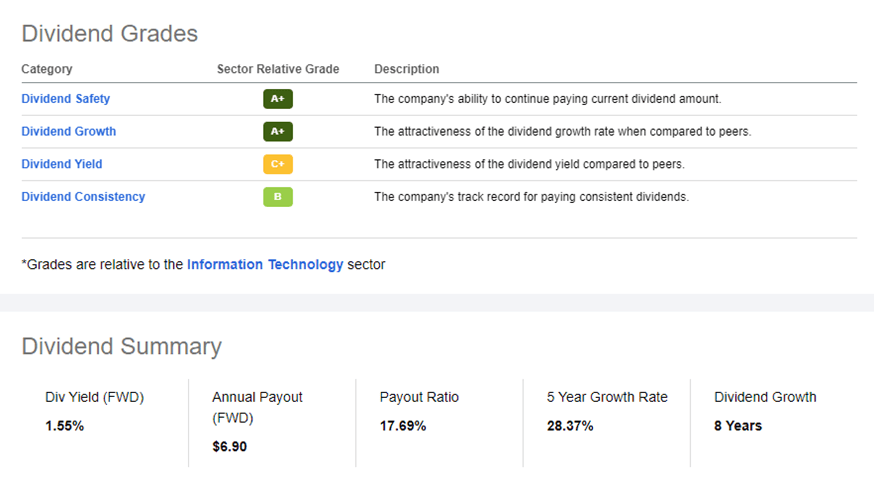Image resolution: width=874 pixels, height=479 pixels.
Task: Click the 8 Years Dividend Growth value
Action: [738, 426]
